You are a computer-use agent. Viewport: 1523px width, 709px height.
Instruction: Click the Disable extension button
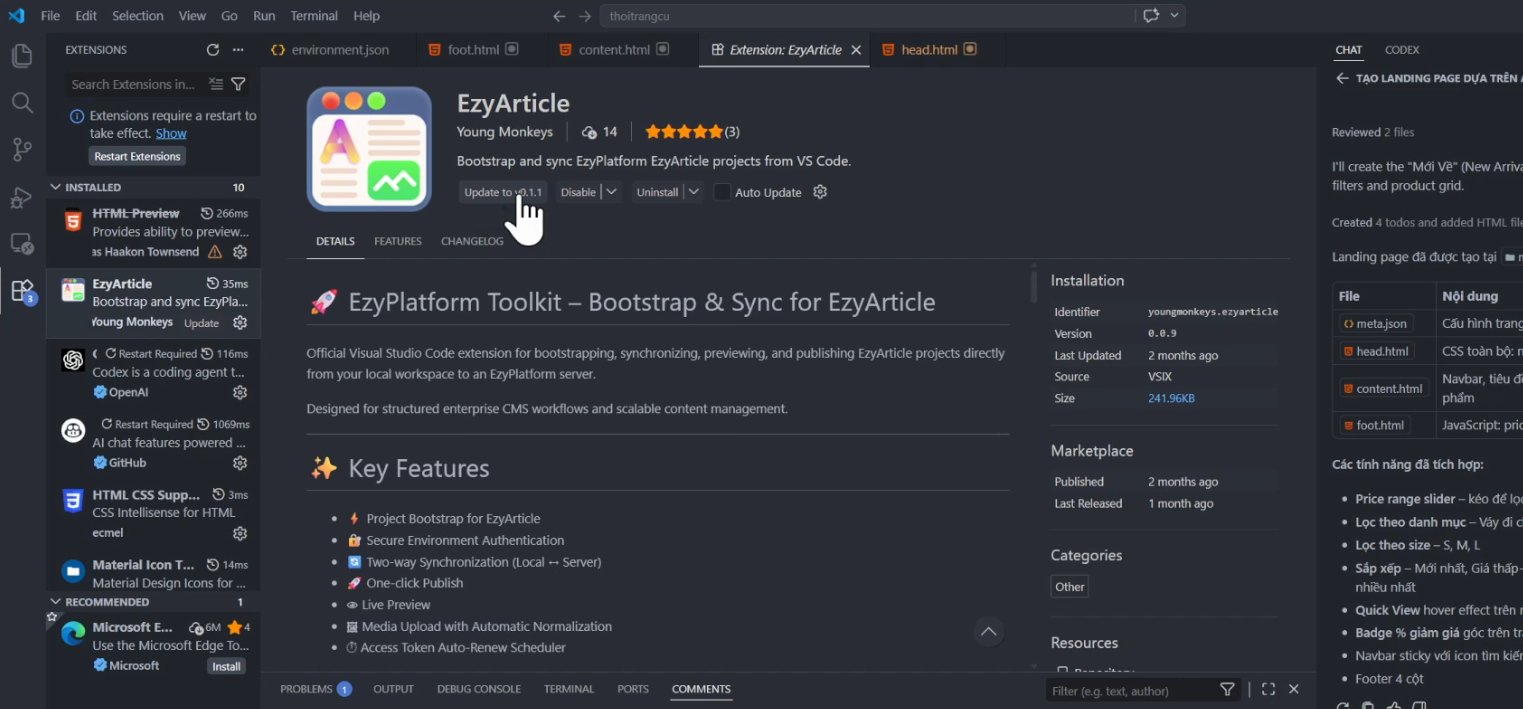578,192
